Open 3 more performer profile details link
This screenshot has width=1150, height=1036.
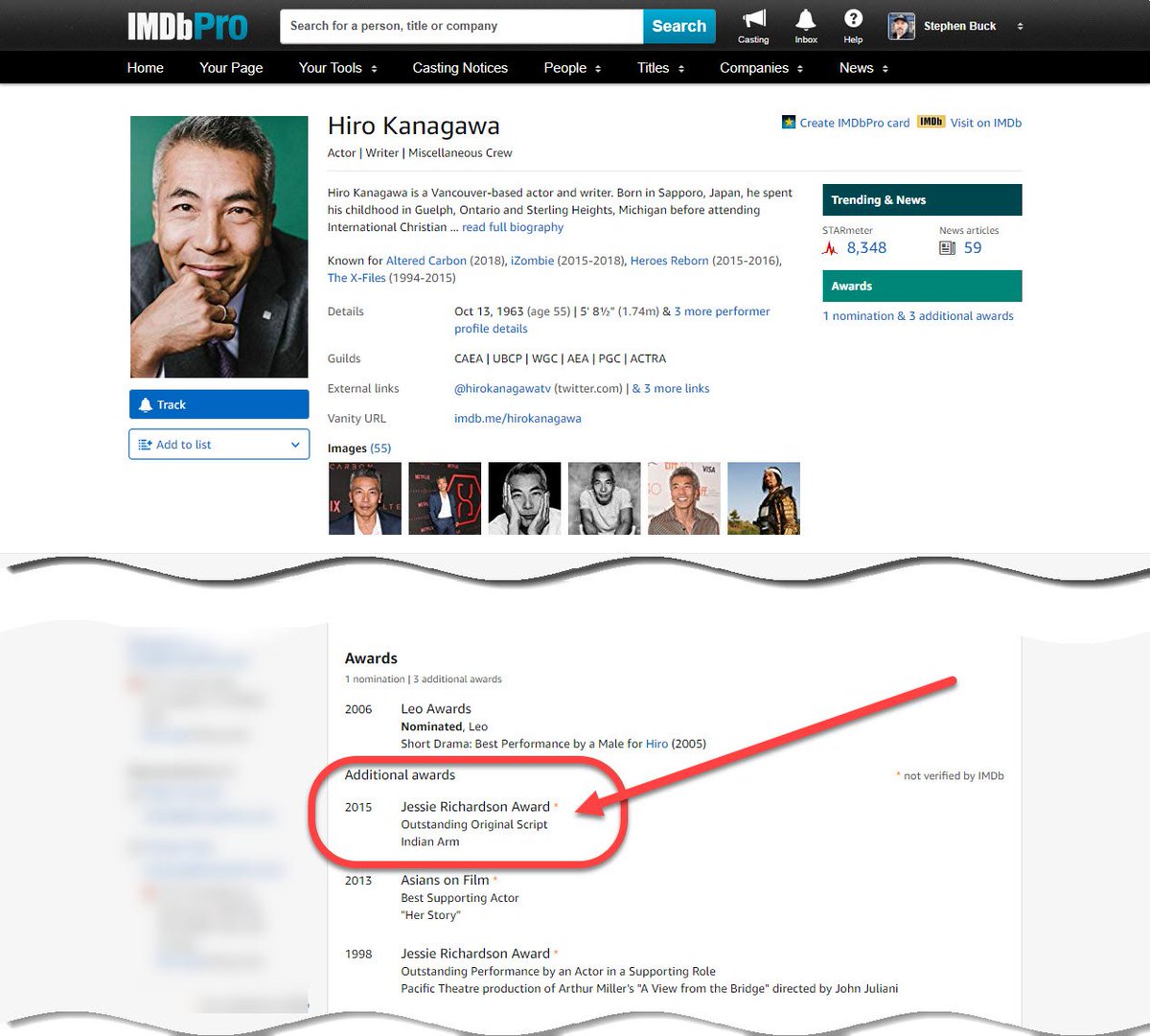point(612,320)
